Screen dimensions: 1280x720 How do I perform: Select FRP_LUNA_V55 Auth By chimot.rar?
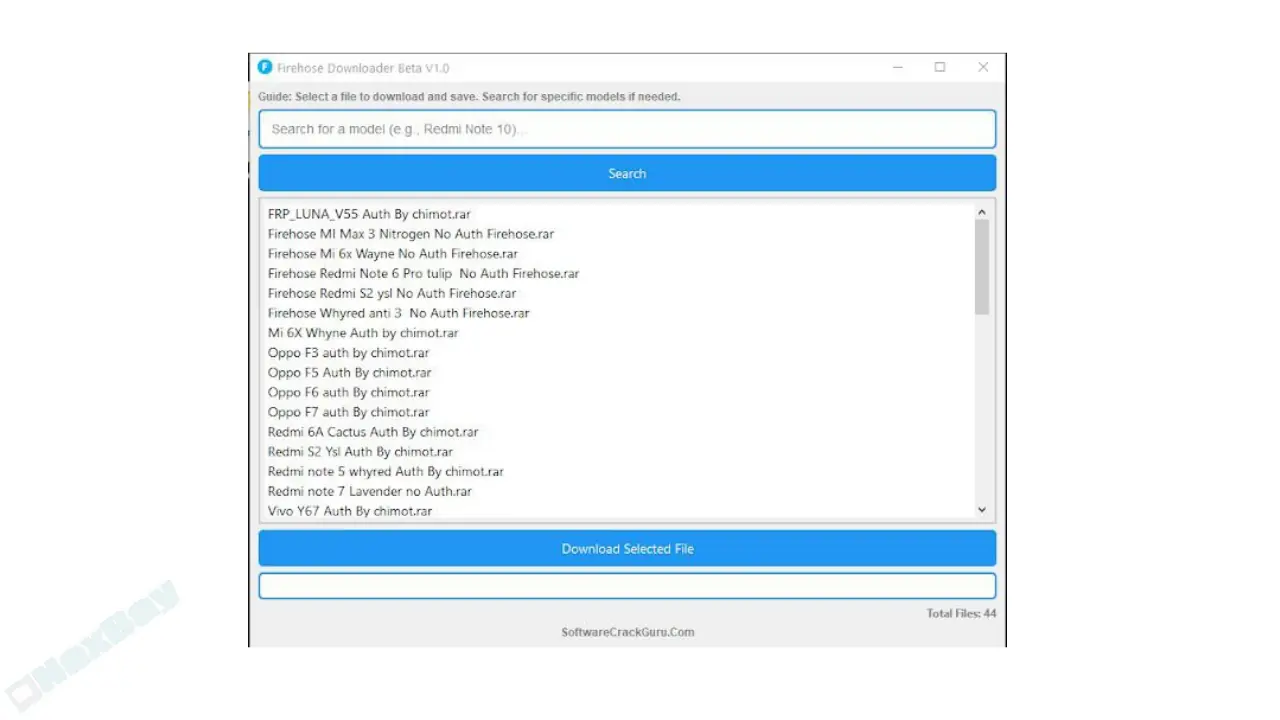click(x=369, y=214)
